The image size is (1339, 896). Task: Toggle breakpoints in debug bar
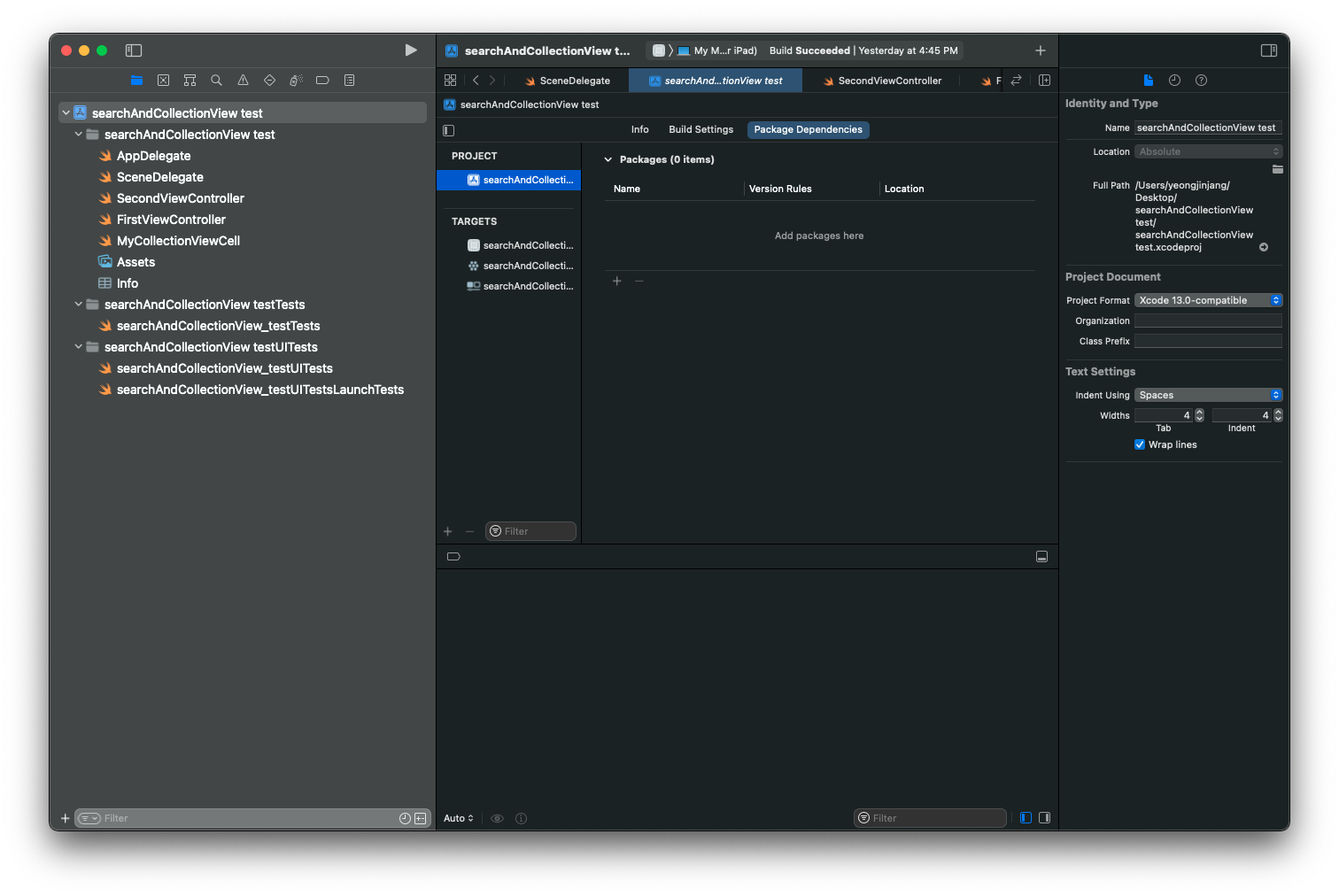(x=453, y=557)
